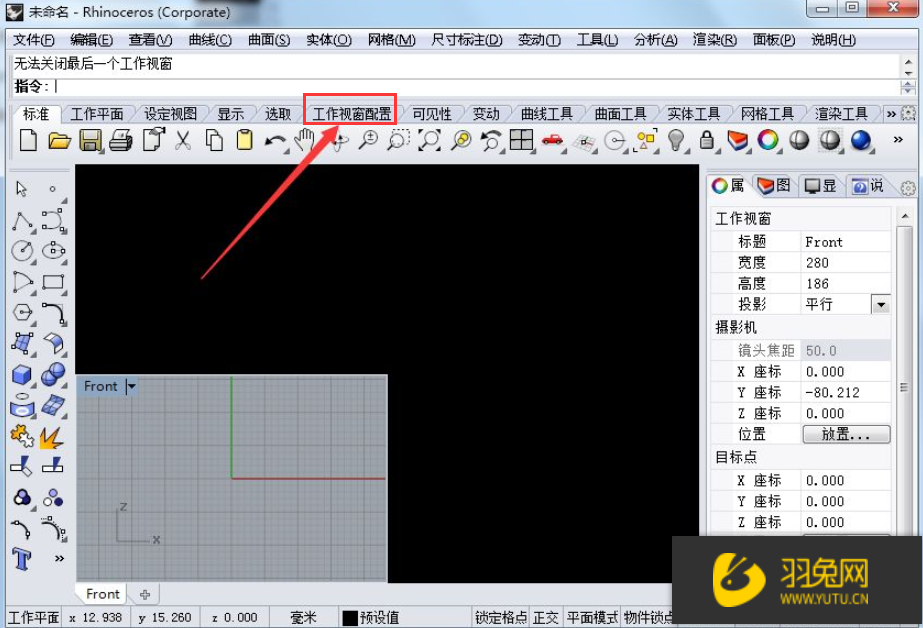Open the 渲染(R) menu

(x=715, y=40)
